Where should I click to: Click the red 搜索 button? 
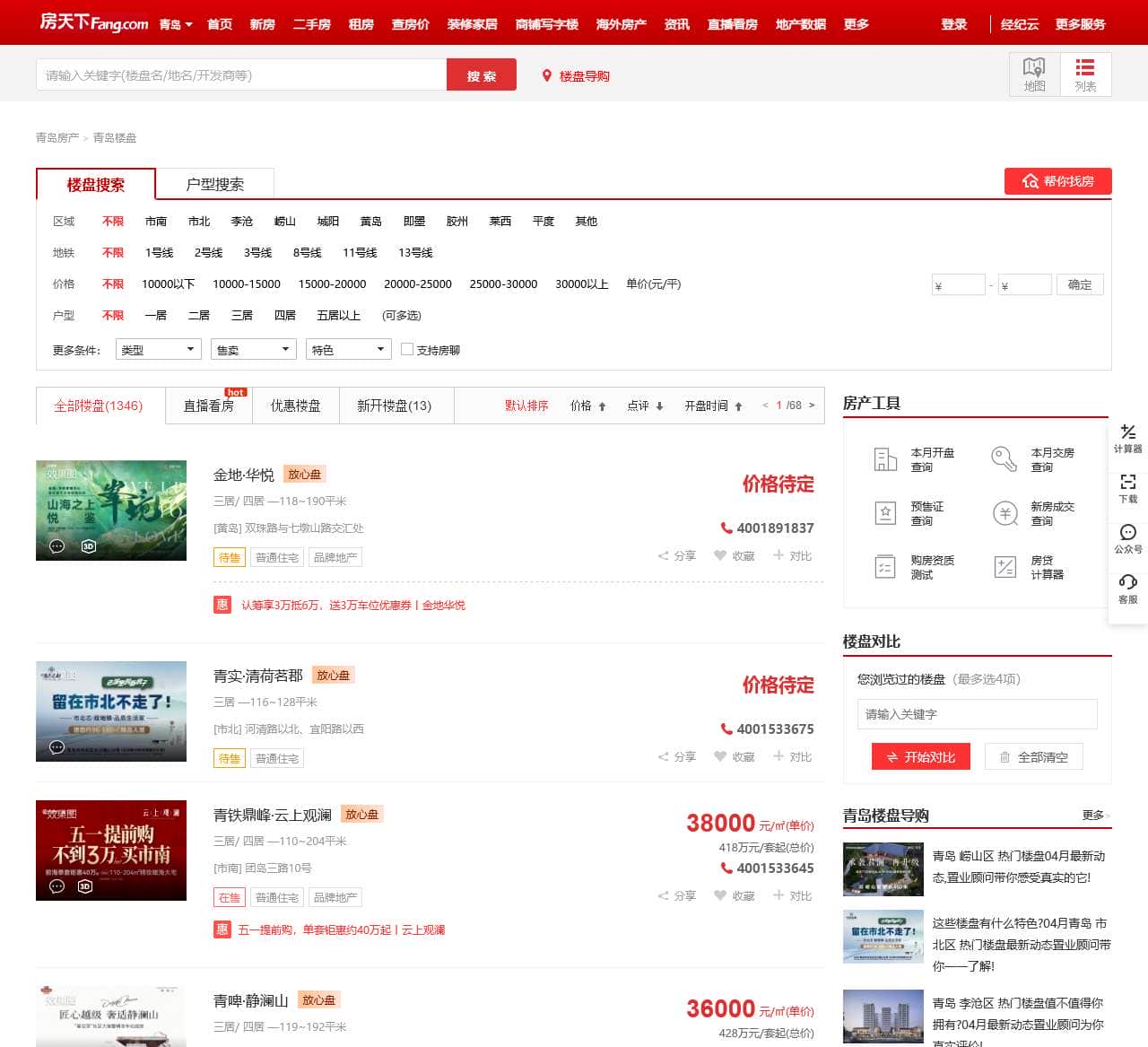click(482, 75)
